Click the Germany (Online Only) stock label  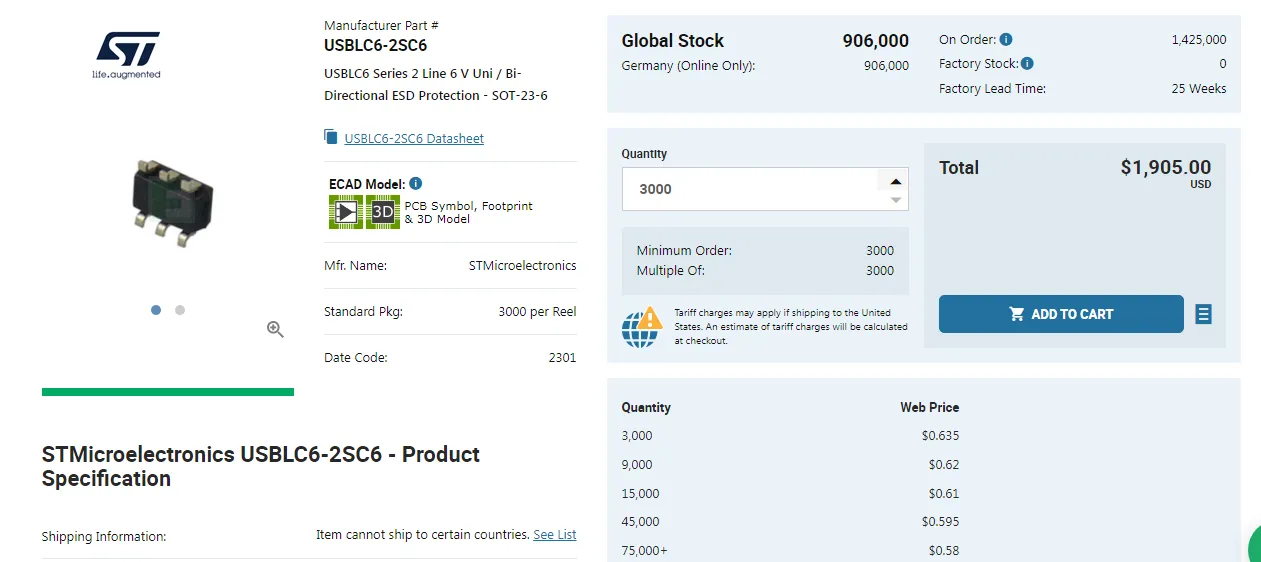click(688, 66)
